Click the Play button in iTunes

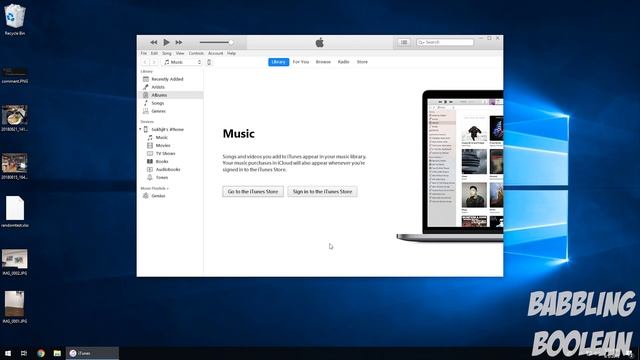(167, 42)
